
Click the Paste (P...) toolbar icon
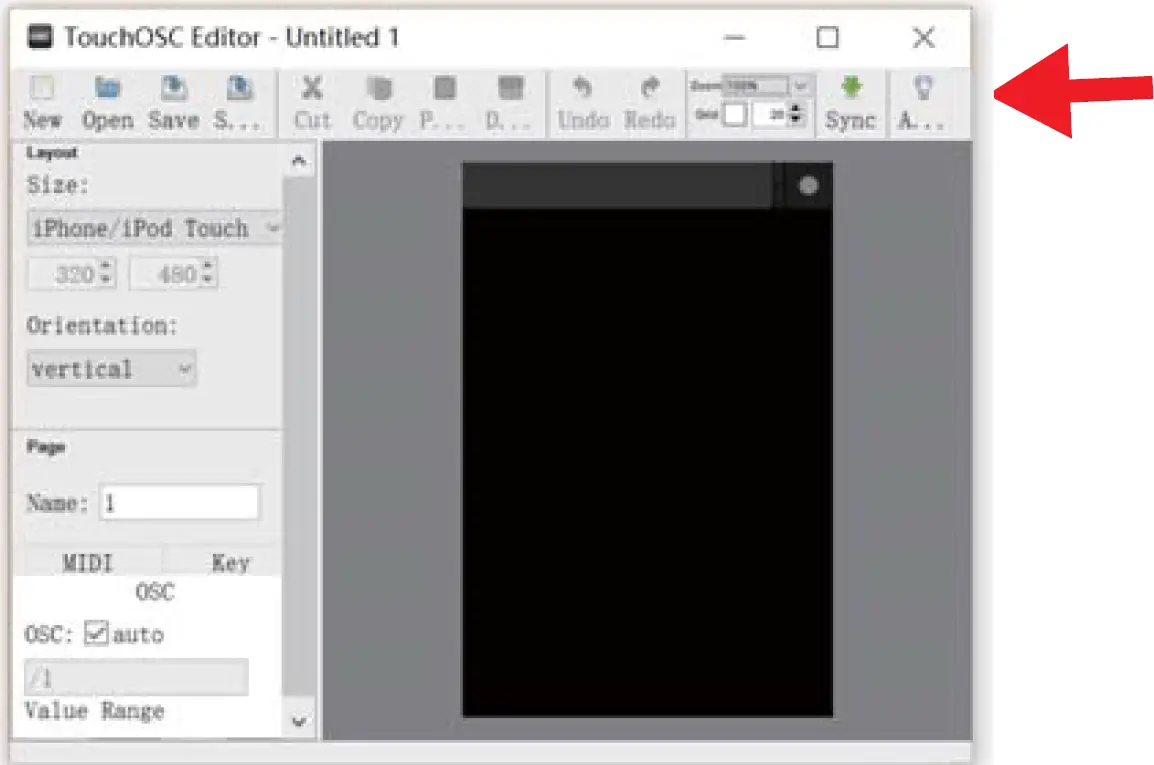point(443,103)
